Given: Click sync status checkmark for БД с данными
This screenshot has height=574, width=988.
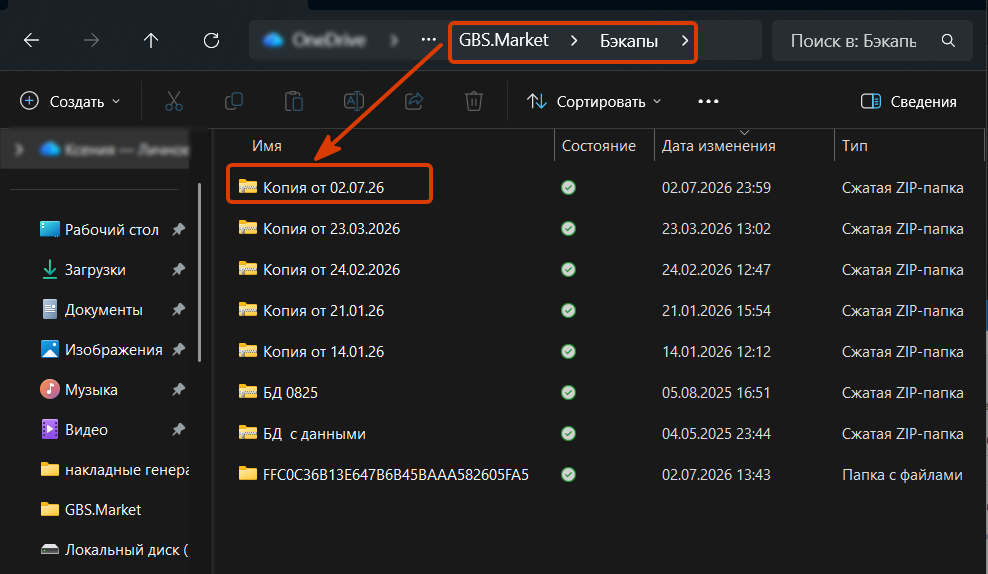Looking at the screenshot, I should pos(568,433).
